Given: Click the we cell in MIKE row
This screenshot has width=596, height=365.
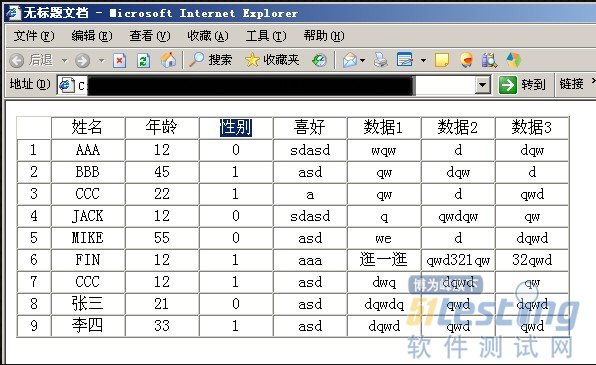Looking at the screenshot, I should point(384,238).
